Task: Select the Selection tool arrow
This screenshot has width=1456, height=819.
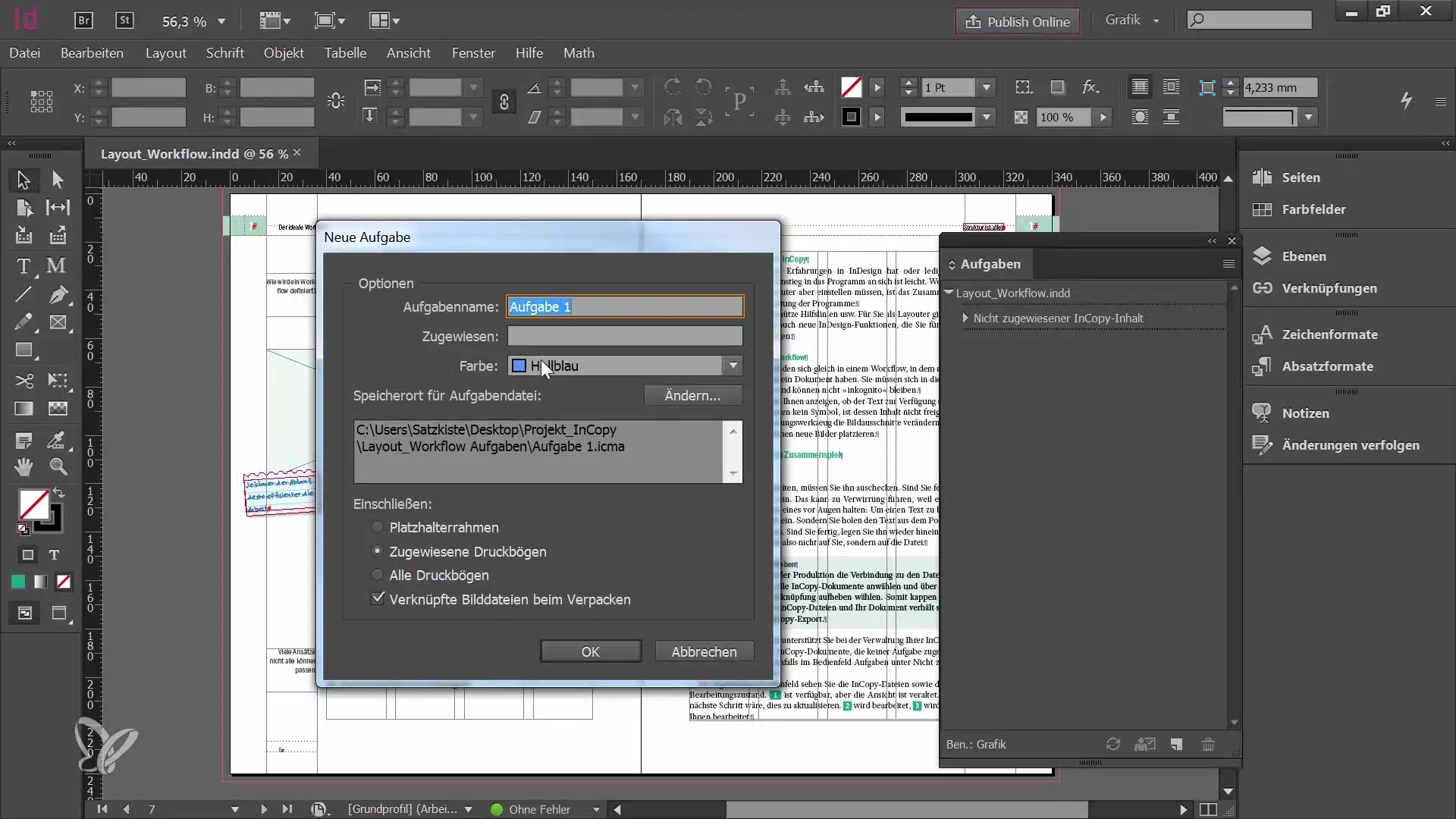Action: (x=24, y=180)
